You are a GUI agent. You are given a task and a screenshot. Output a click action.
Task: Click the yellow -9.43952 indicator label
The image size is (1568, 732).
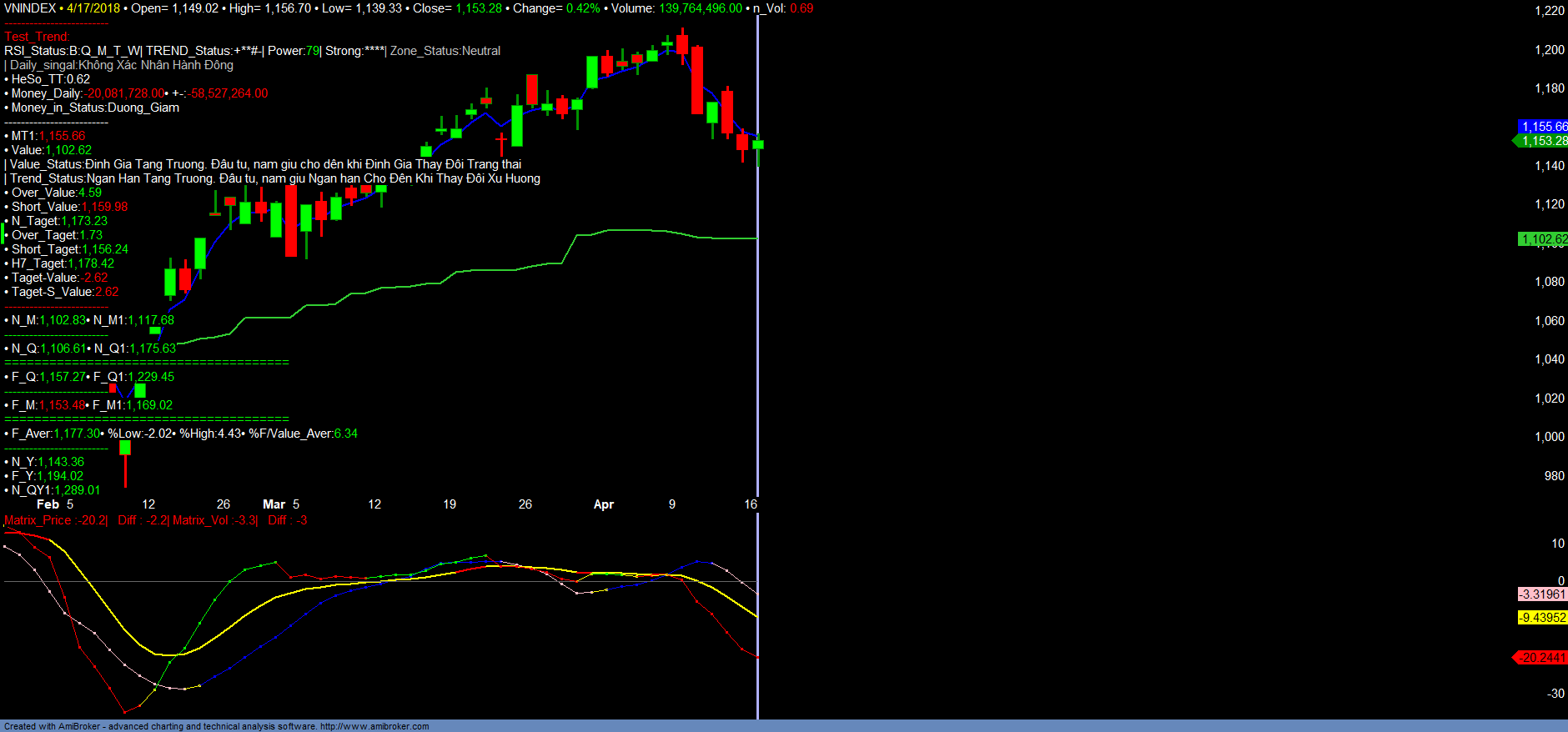pyautogui.click(x=1542, y=618)
